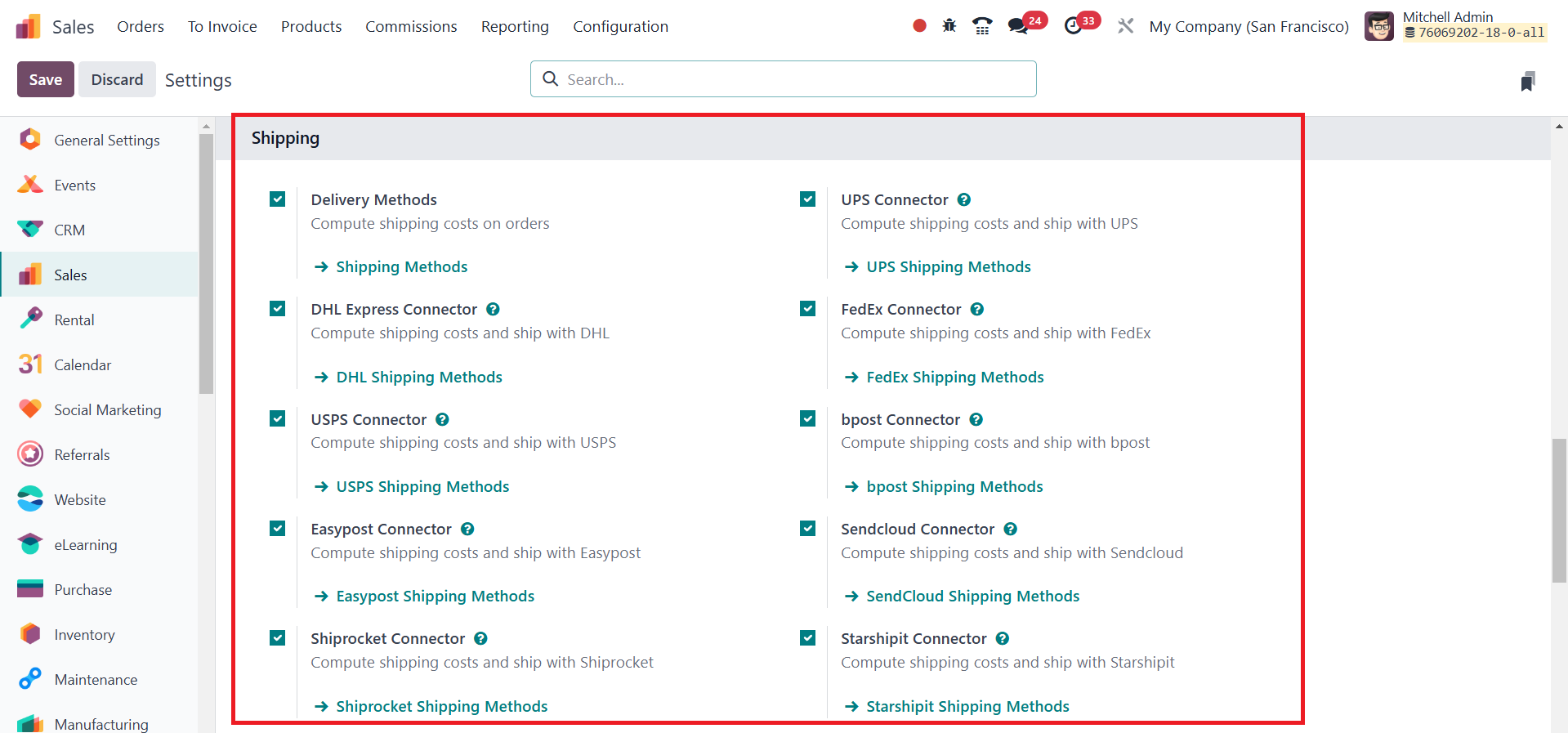Click the help icon next to UPS Connector
The width and height of the screenshot is (1568, 733).
coord(964,199)
